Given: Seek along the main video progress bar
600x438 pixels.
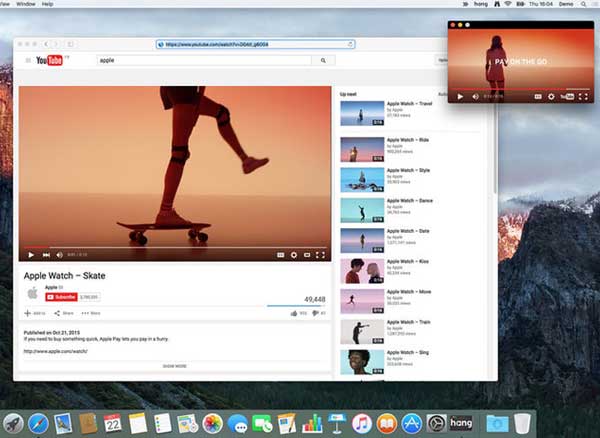Looking at the screenshot, I should pos(175,247).
